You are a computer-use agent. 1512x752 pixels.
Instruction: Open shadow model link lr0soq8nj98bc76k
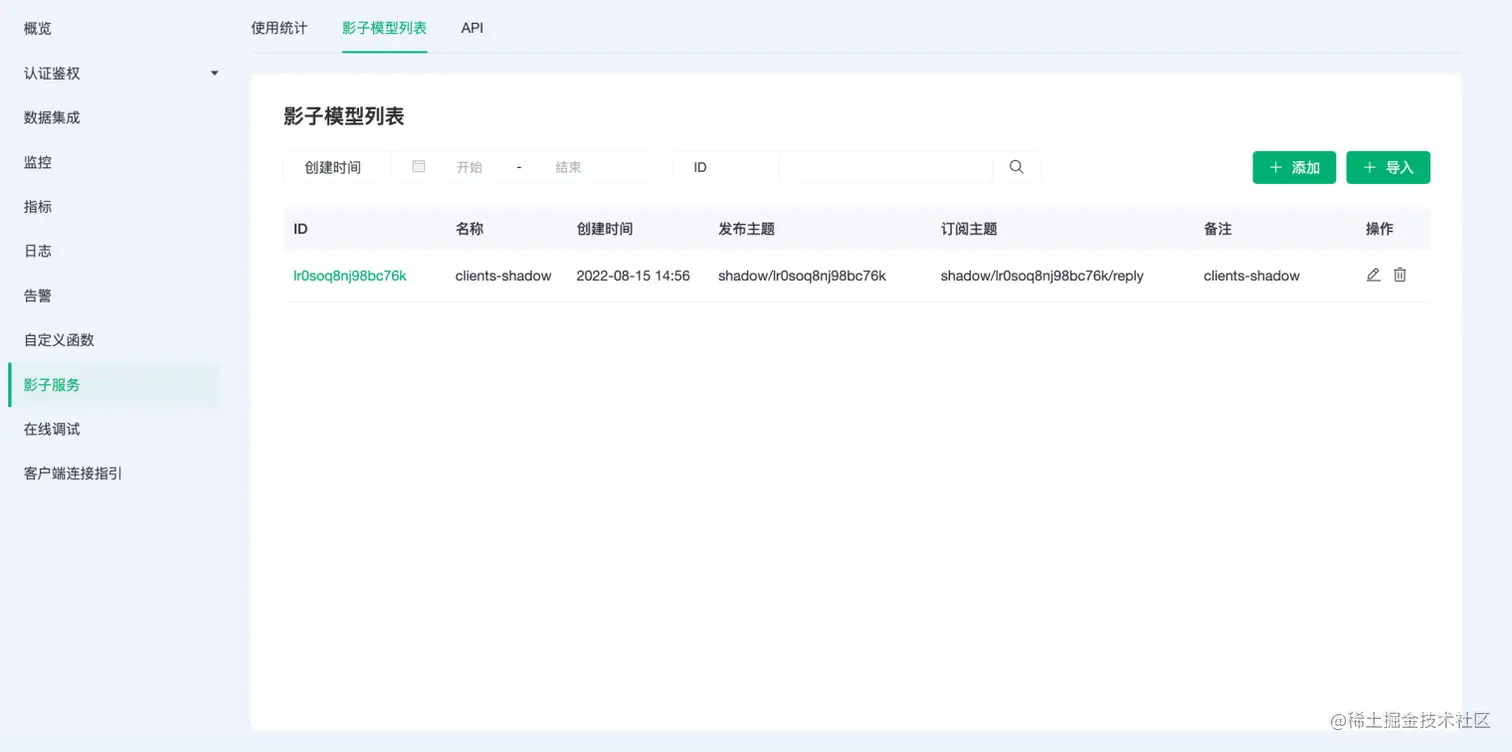click(x=350, y=275)
